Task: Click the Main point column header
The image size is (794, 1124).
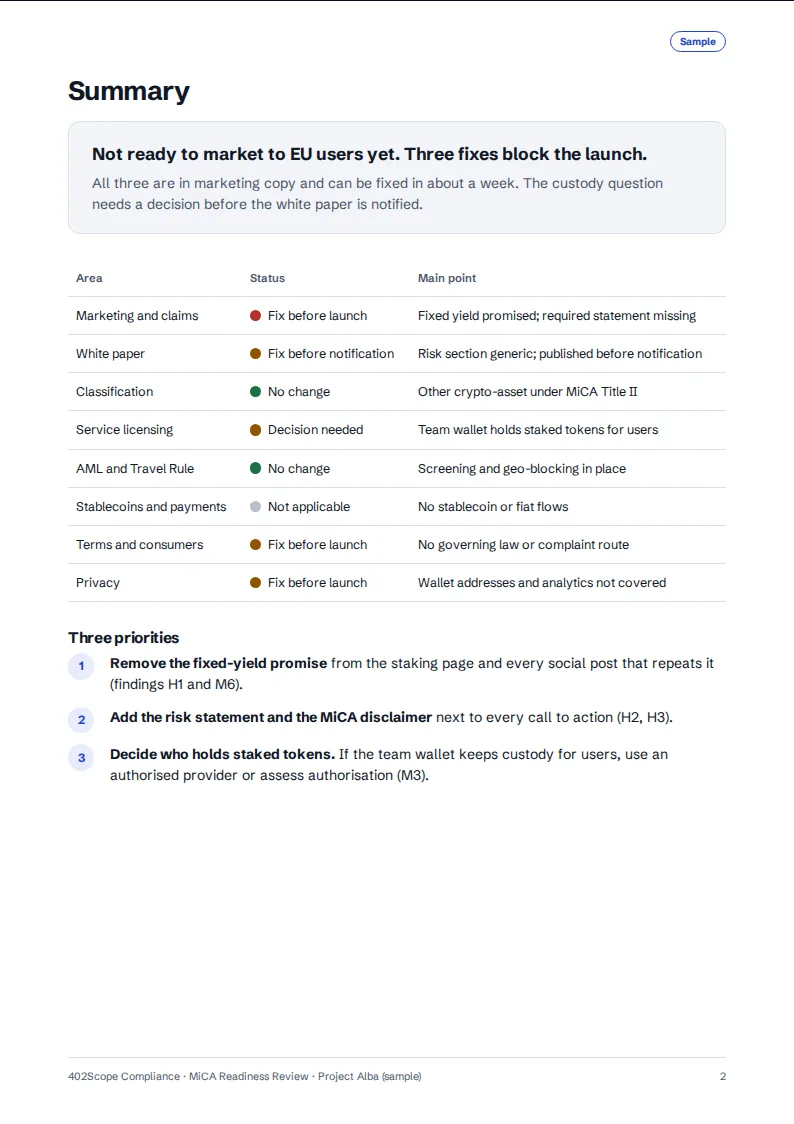Action: click(x=446, y=278)
